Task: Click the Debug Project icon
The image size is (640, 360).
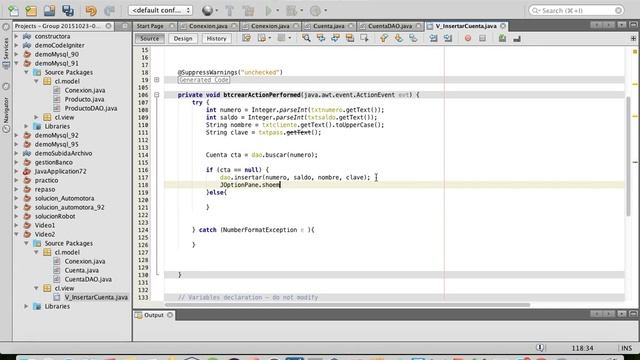Action: tap(291, 11)
